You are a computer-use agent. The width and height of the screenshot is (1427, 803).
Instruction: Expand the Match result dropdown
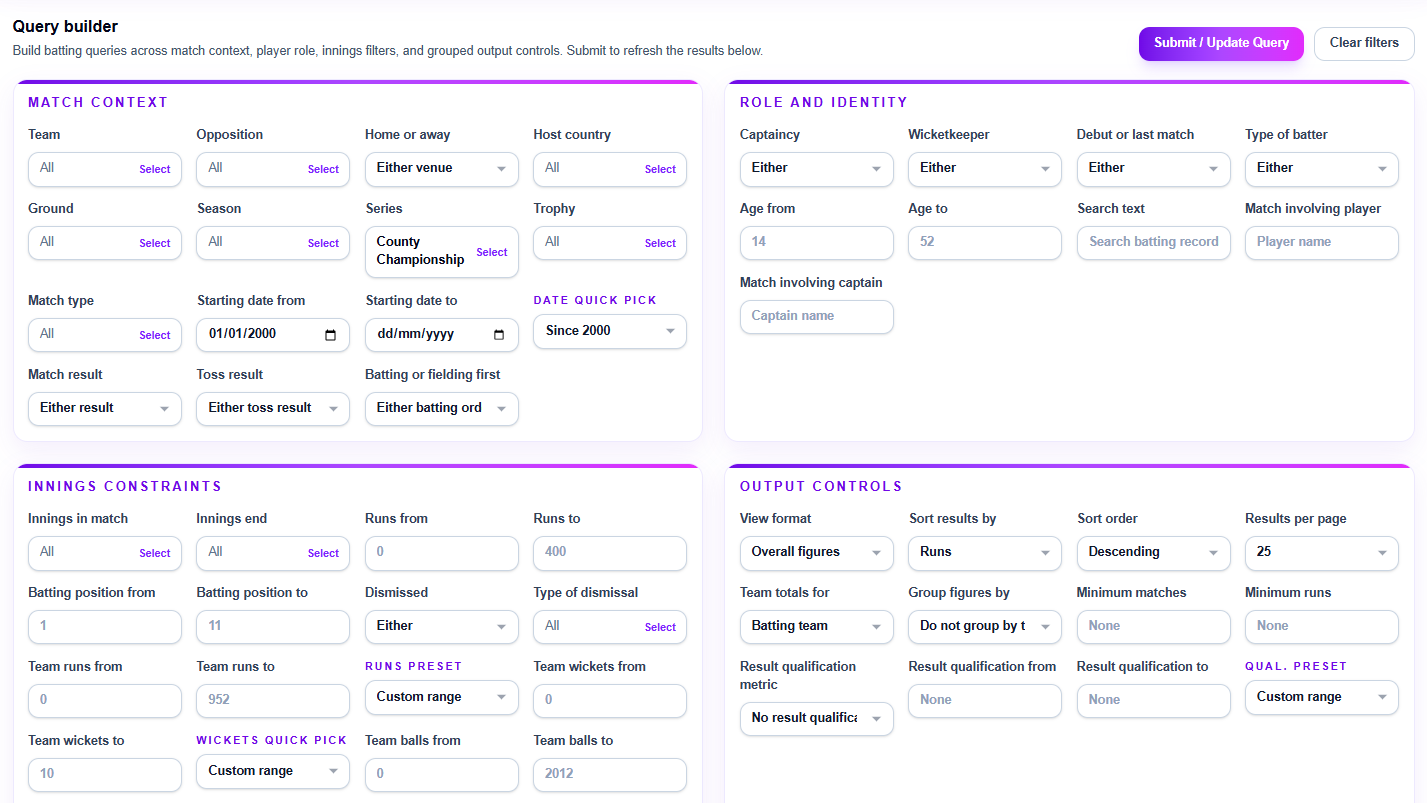(105, 409)
